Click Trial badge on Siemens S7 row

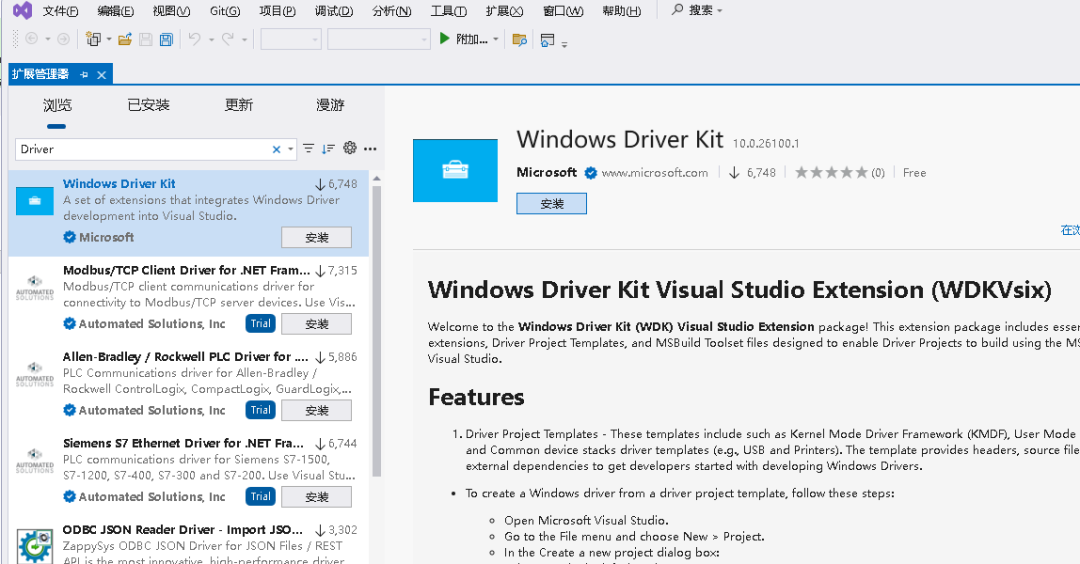260,497
